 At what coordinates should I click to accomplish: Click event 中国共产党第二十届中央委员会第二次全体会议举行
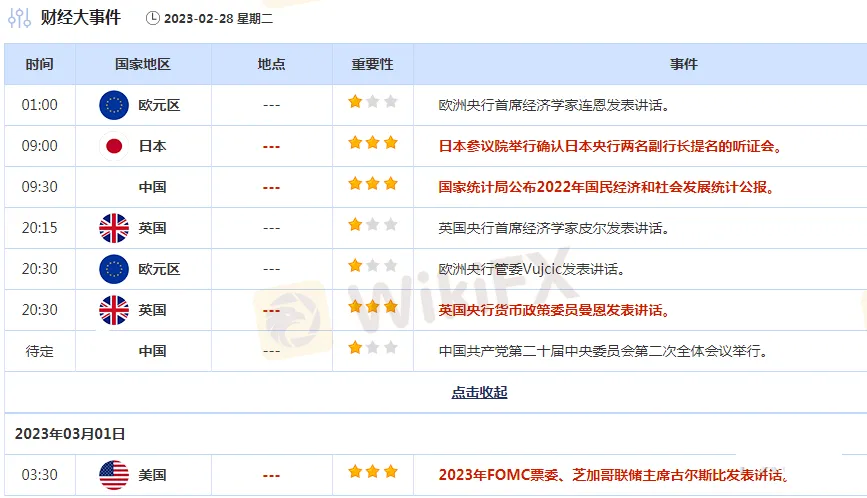[603, 351]
